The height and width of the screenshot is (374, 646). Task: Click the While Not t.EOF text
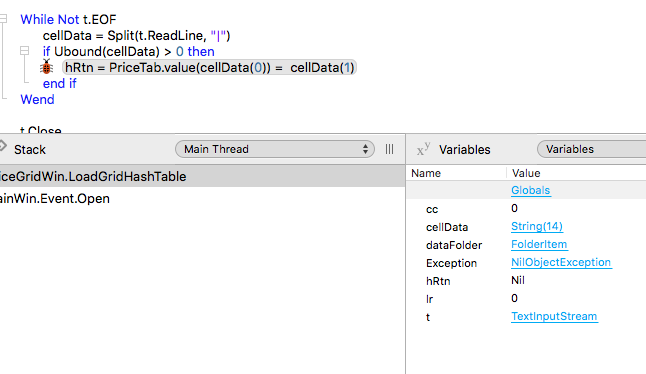68,19
